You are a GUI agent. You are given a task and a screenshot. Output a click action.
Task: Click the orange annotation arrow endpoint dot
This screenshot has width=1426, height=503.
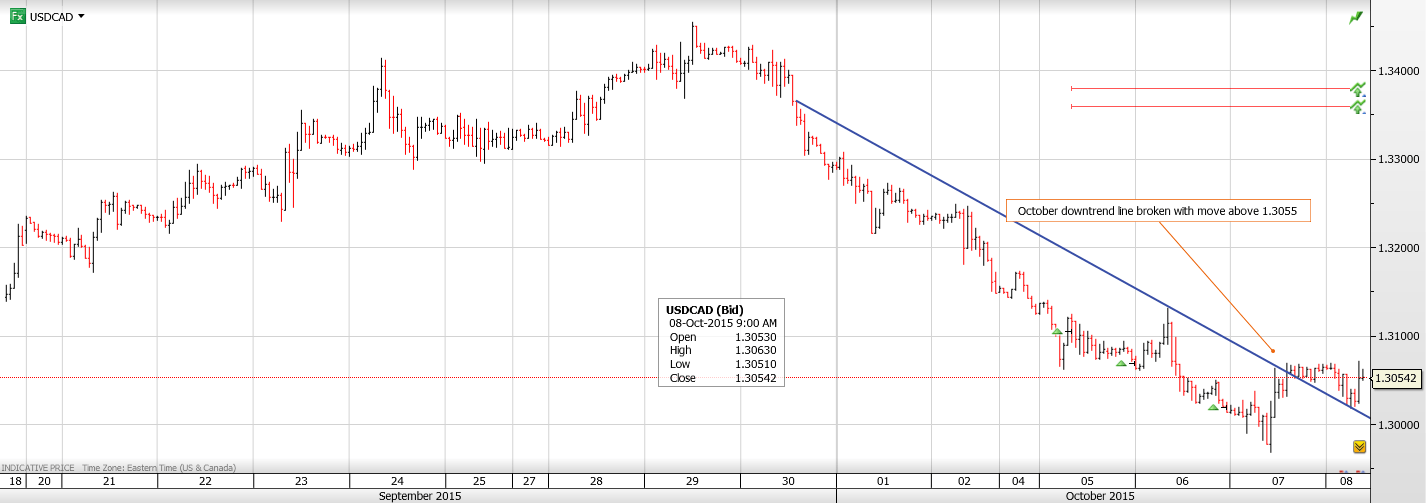pos(1273,350)
